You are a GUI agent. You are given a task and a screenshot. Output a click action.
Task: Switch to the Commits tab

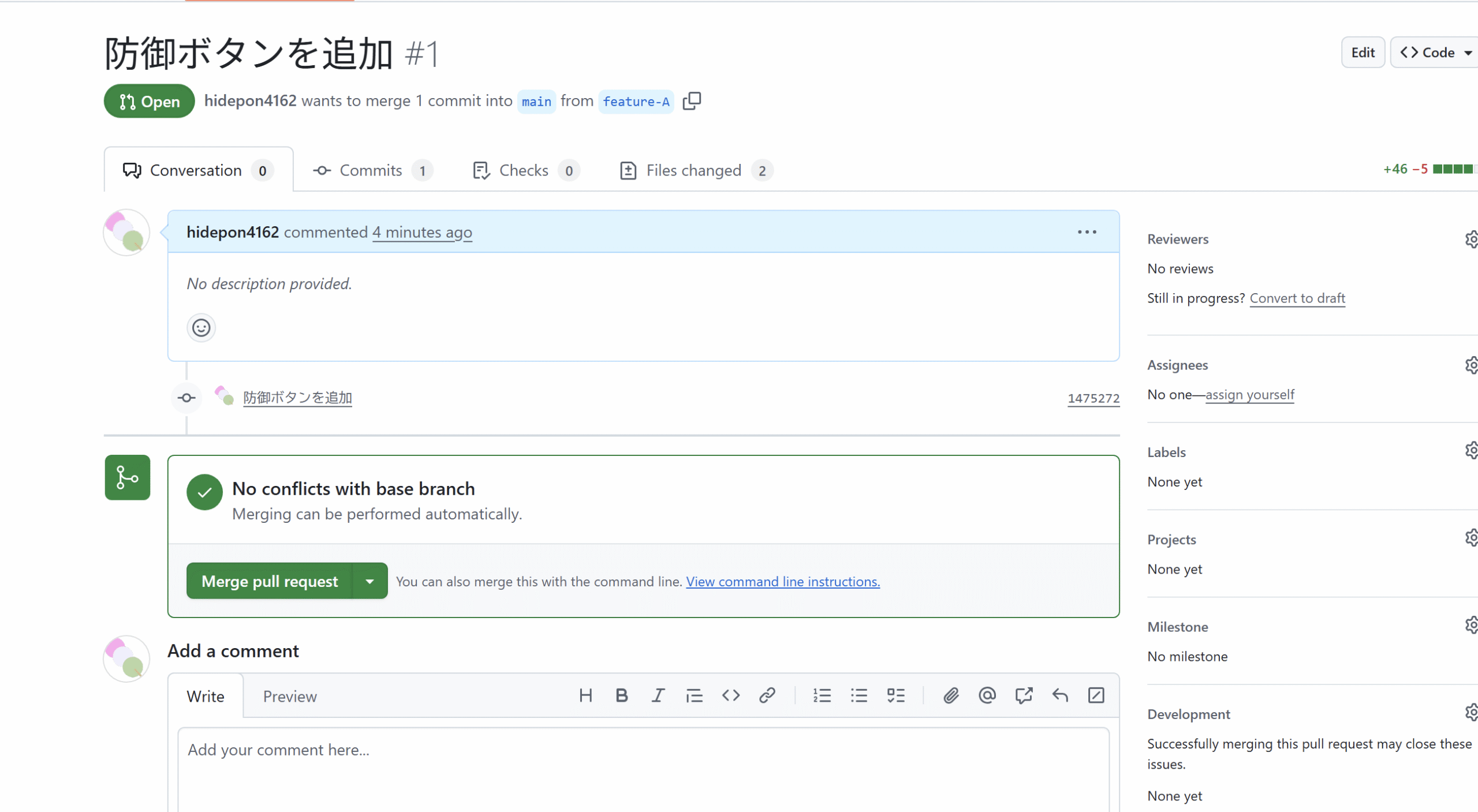coord(373,170)
